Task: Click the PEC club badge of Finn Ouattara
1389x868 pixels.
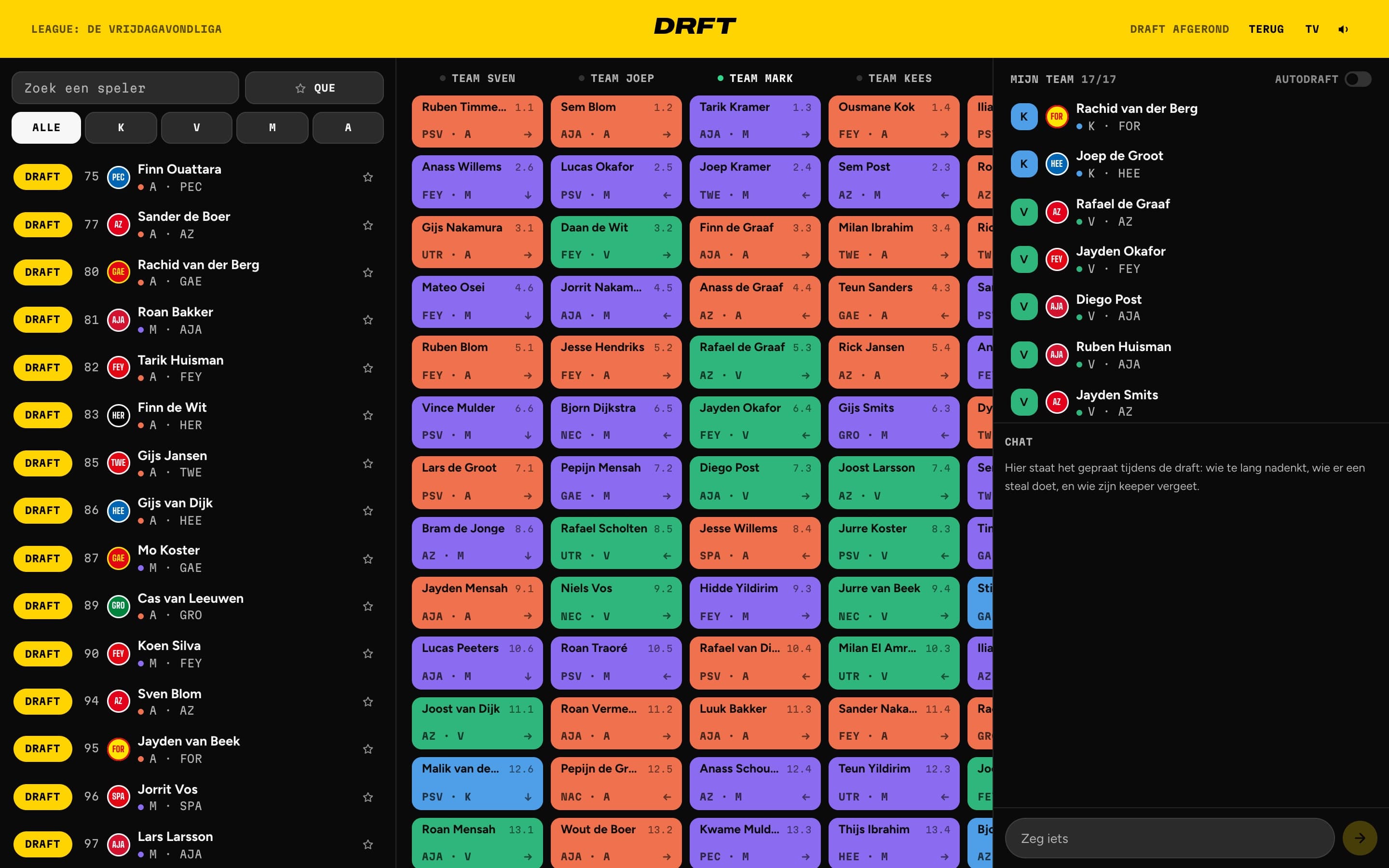Action: point(118,177)
